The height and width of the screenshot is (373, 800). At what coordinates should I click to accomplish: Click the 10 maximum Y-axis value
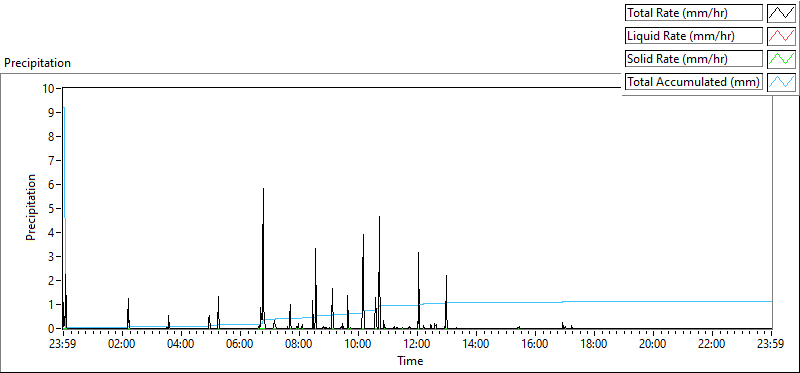click(49, 88)
